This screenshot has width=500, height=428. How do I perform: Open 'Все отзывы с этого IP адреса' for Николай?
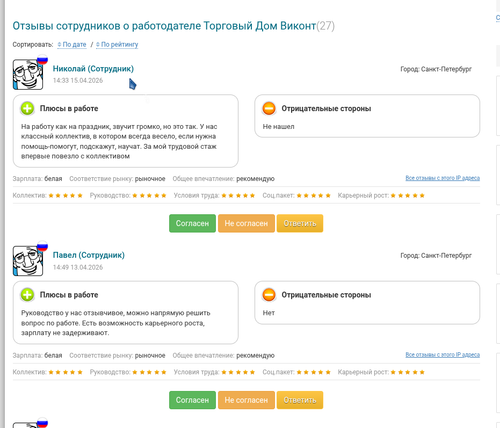(443, 178)
